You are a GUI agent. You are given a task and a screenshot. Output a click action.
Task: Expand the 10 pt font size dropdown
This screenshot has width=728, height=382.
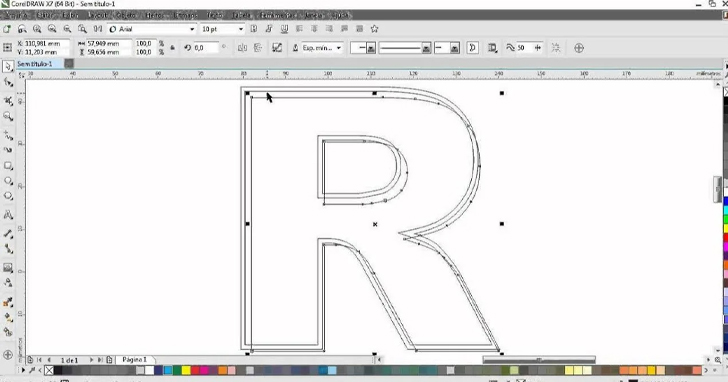pos(222,29)
